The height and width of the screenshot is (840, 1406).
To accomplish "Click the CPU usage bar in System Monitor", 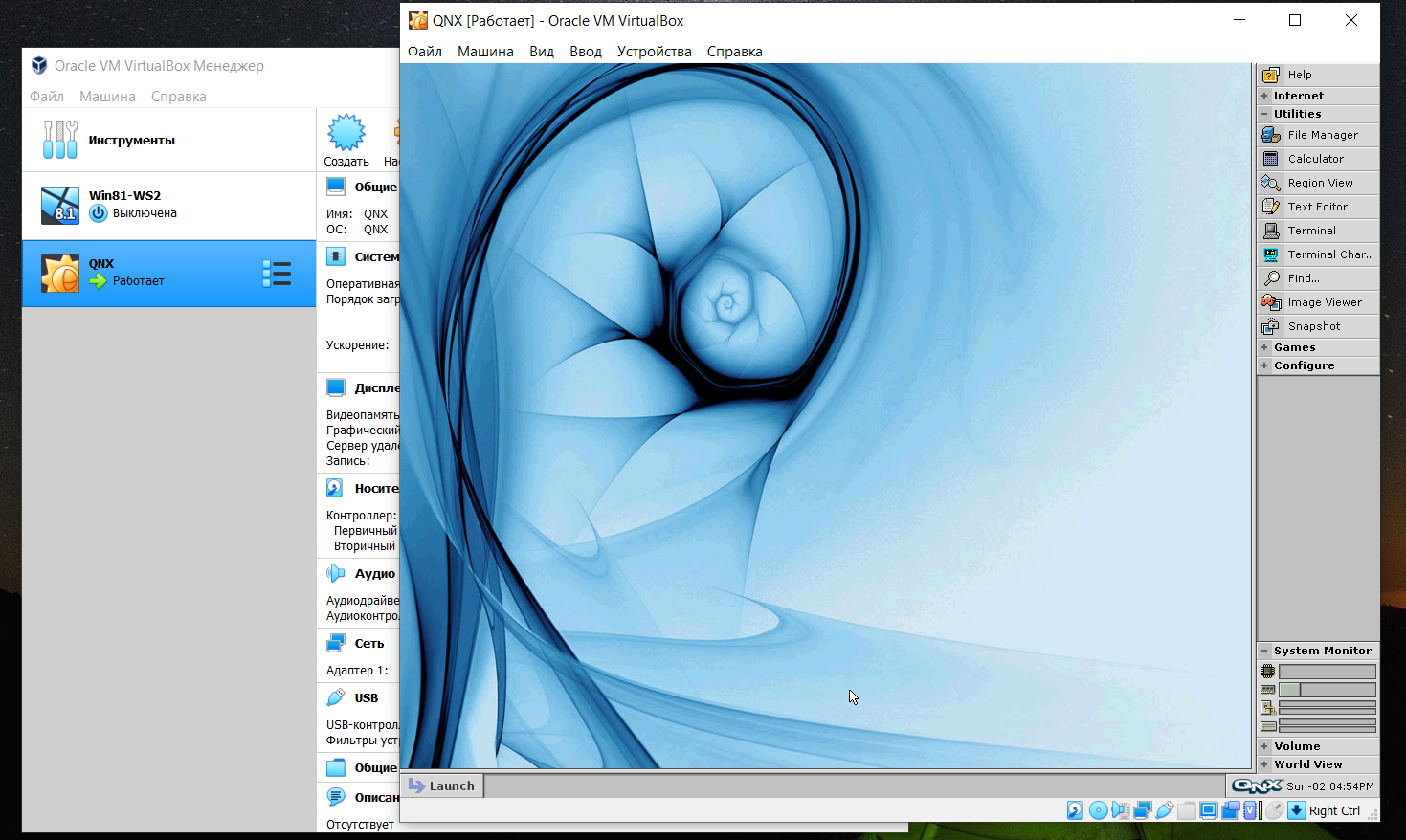I will 1328,672.
